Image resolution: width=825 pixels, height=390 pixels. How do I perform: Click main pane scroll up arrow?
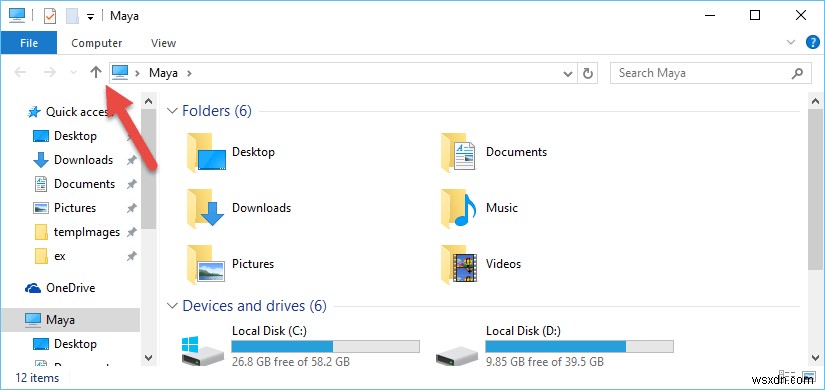tap(815, 101)
